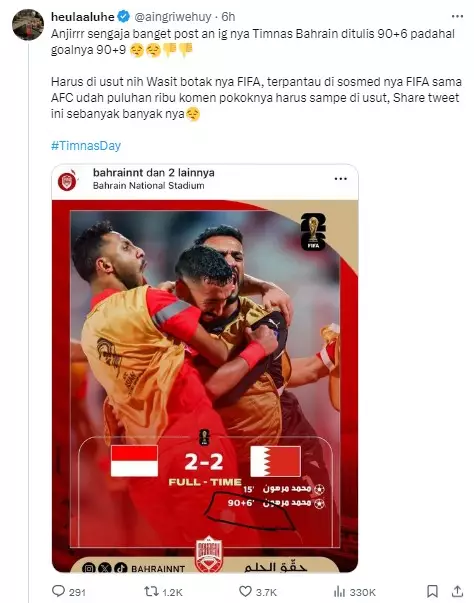View analytics with the 330K bar-chart icon
The width and height of the screenshot is (474, 603).
339,591
